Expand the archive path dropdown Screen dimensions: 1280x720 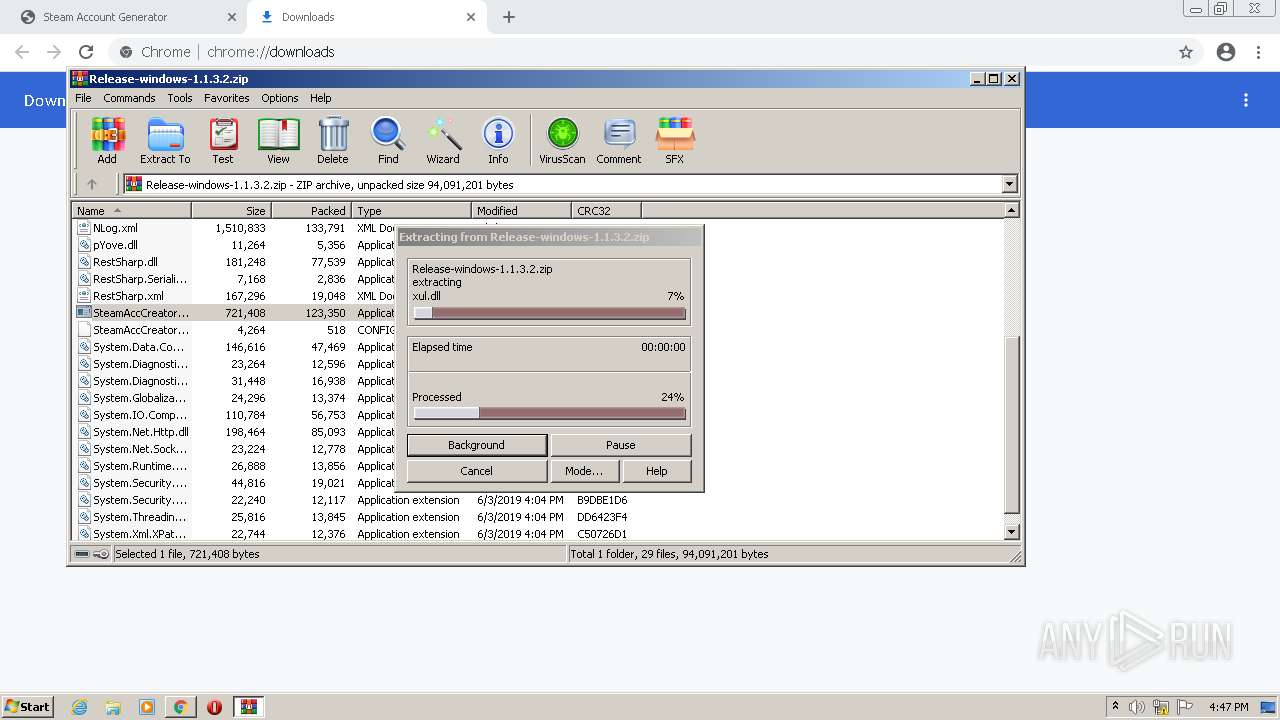click(x=1009, y=184)
